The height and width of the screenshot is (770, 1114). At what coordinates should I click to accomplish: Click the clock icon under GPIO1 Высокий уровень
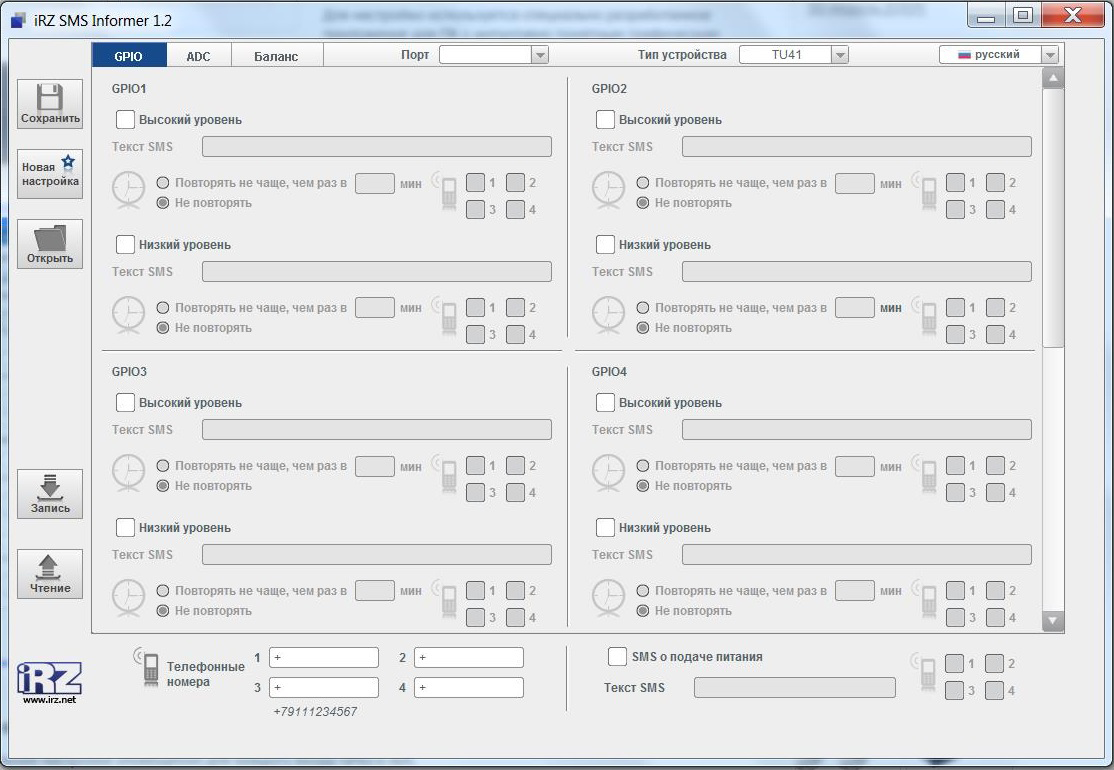click(128, 189)
